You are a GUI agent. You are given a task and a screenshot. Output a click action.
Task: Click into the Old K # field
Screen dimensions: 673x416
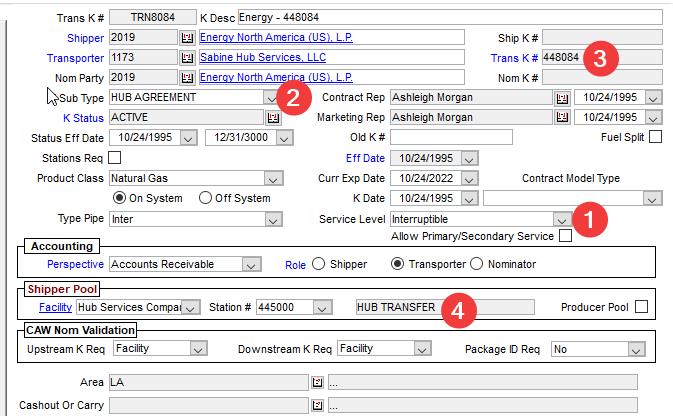[x=451, y=137]
